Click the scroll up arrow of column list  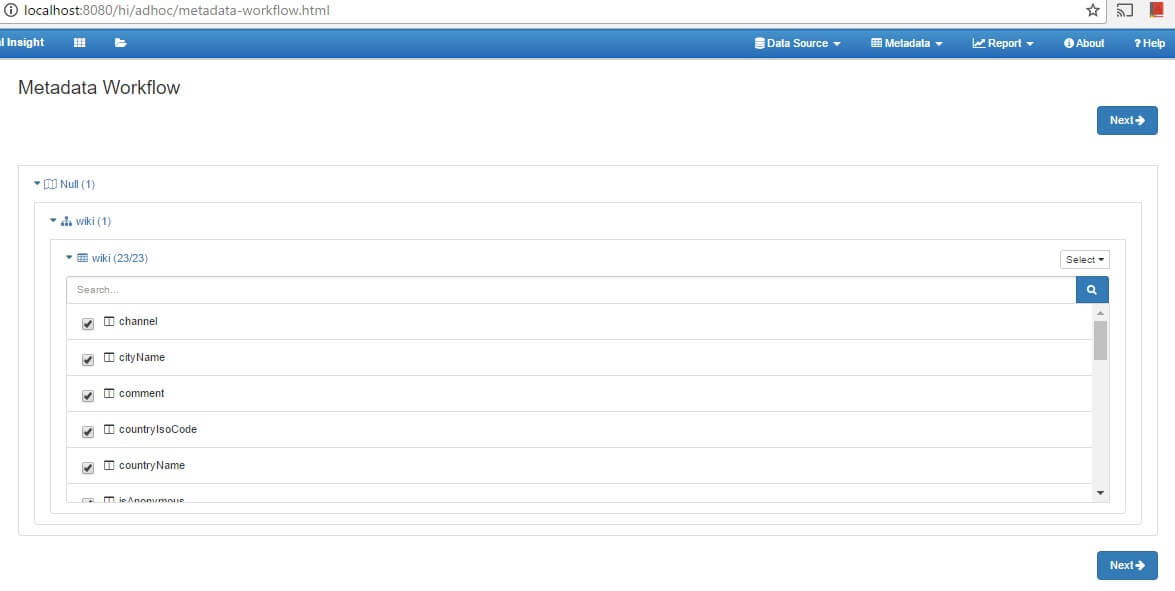click(1100, 313)
